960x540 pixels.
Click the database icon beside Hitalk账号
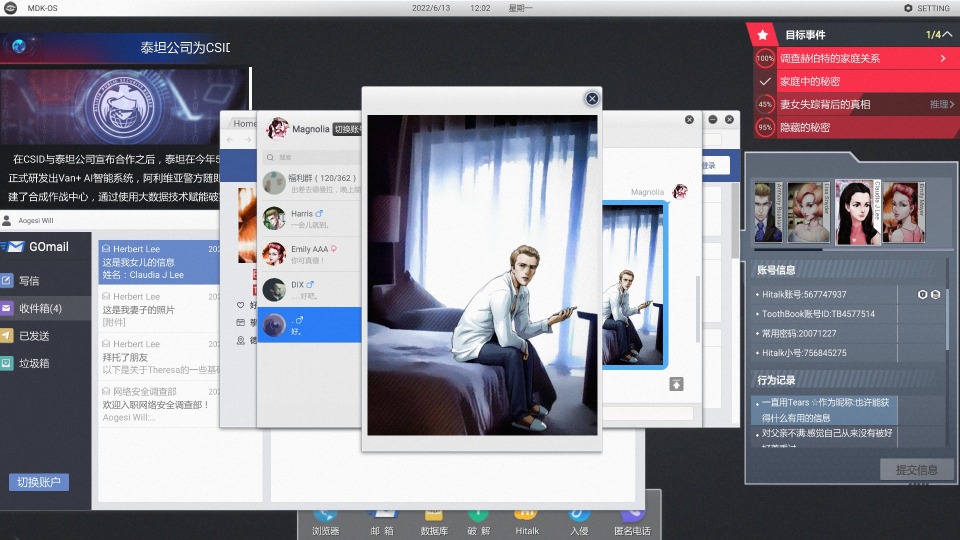[x=936, y=294]
